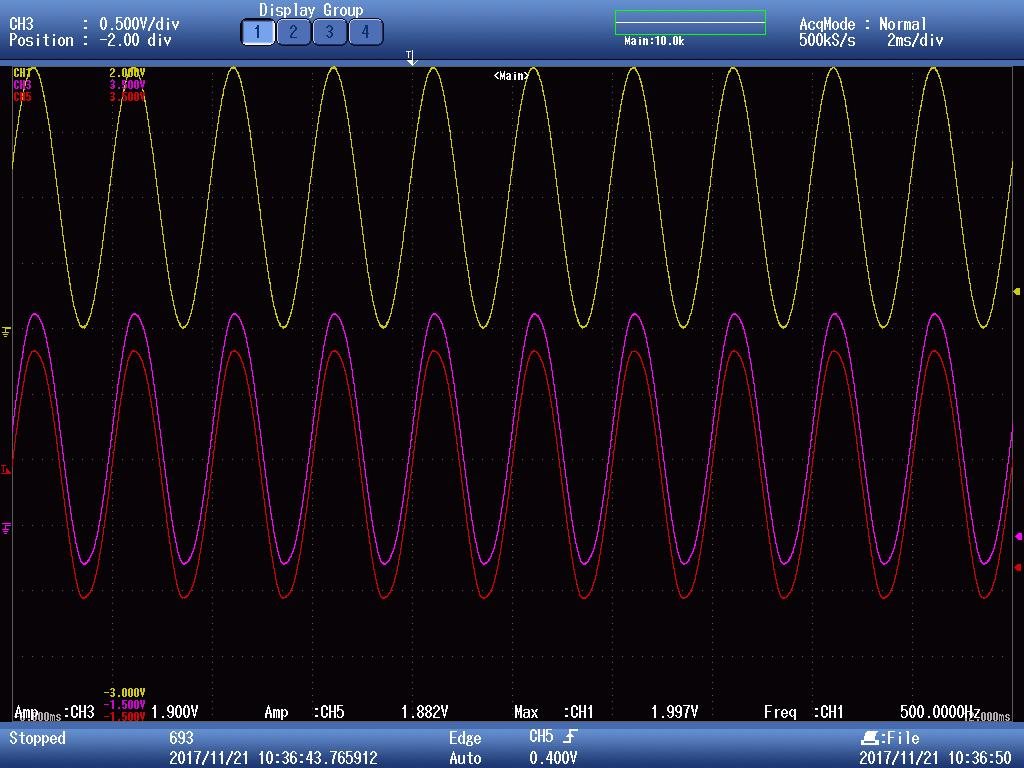Click the Max :CH1 1.997V measurement
Screen dimensions: 1024x768
(x=606, y=712)
